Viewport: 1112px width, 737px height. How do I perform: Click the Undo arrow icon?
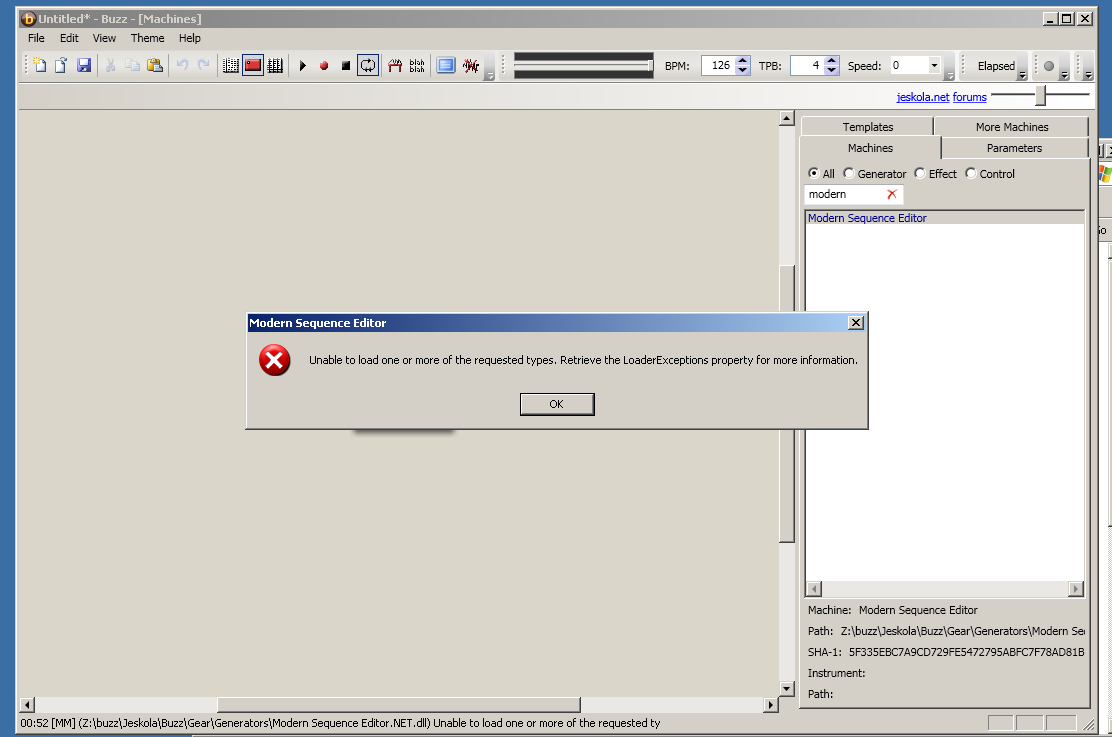[x=182, y=66]
